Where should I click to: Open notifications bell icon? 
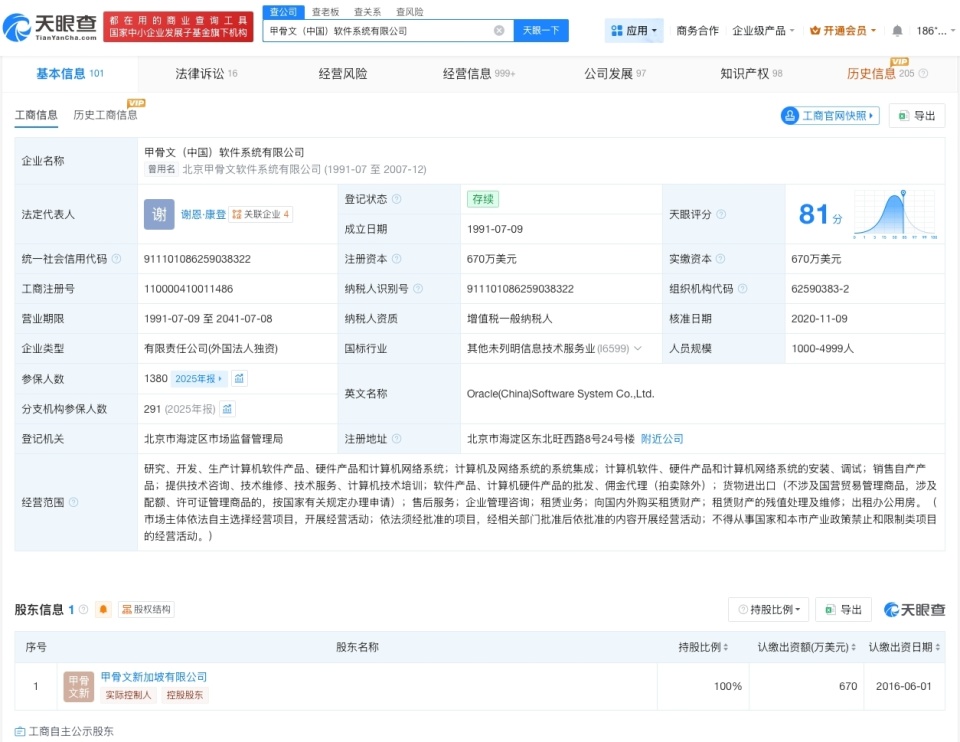(x=897, y=31)
